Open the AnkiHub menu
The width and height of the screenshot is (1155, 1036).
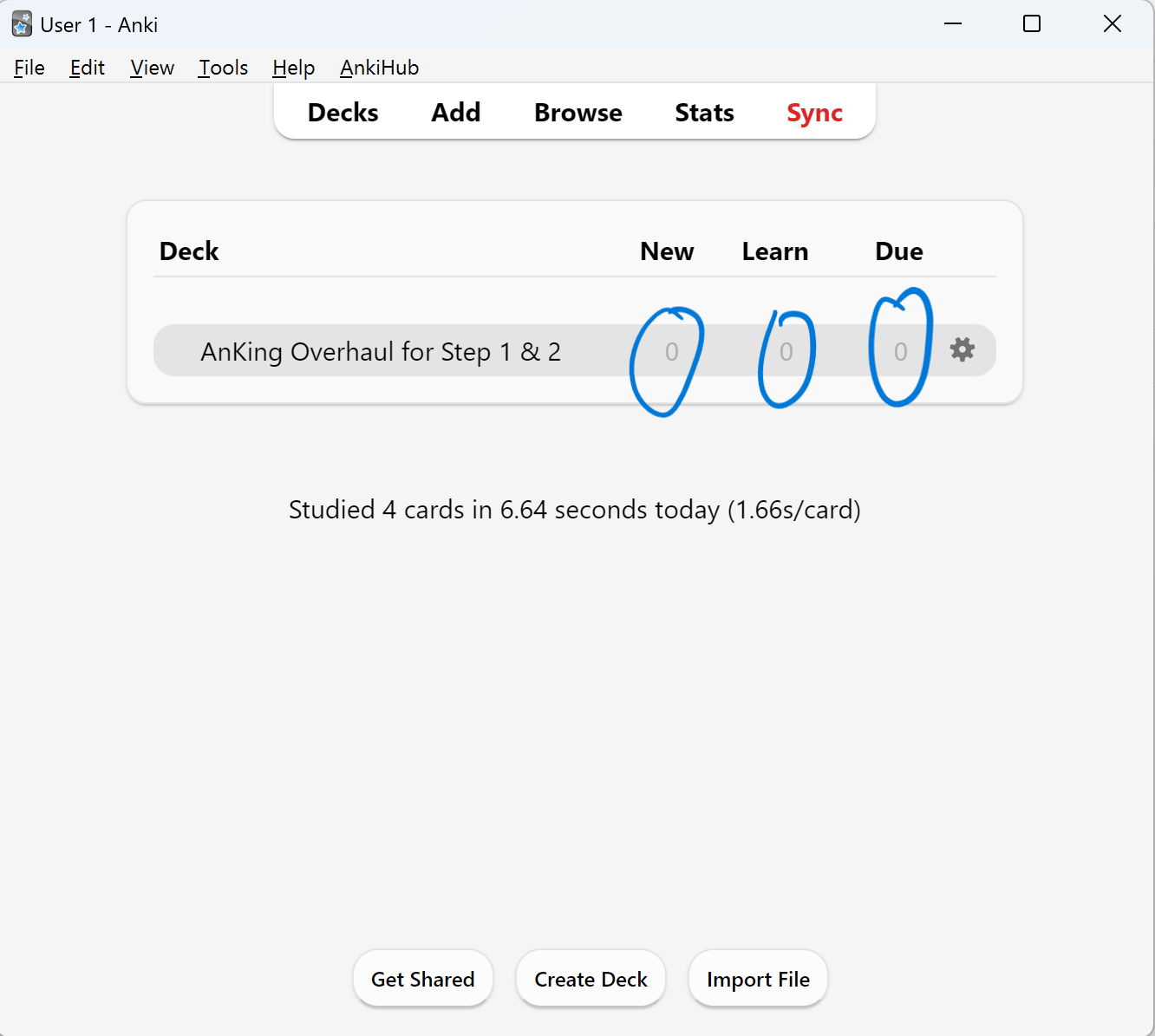379,68
